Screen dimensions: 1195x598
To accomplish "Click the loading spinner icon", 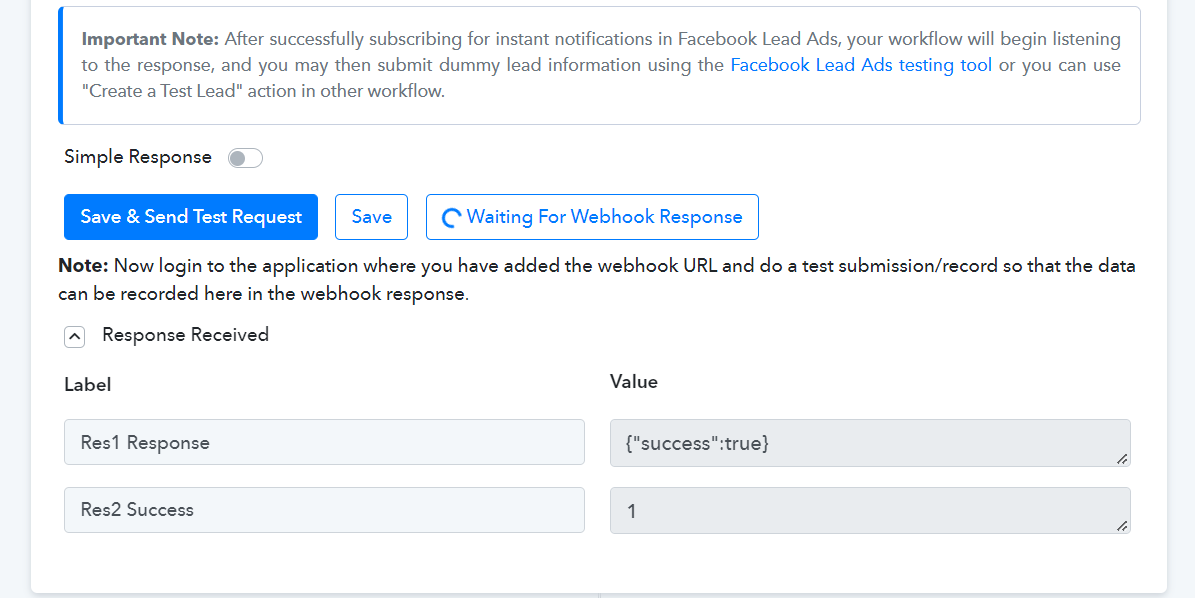I will click(x=451, y=218).
